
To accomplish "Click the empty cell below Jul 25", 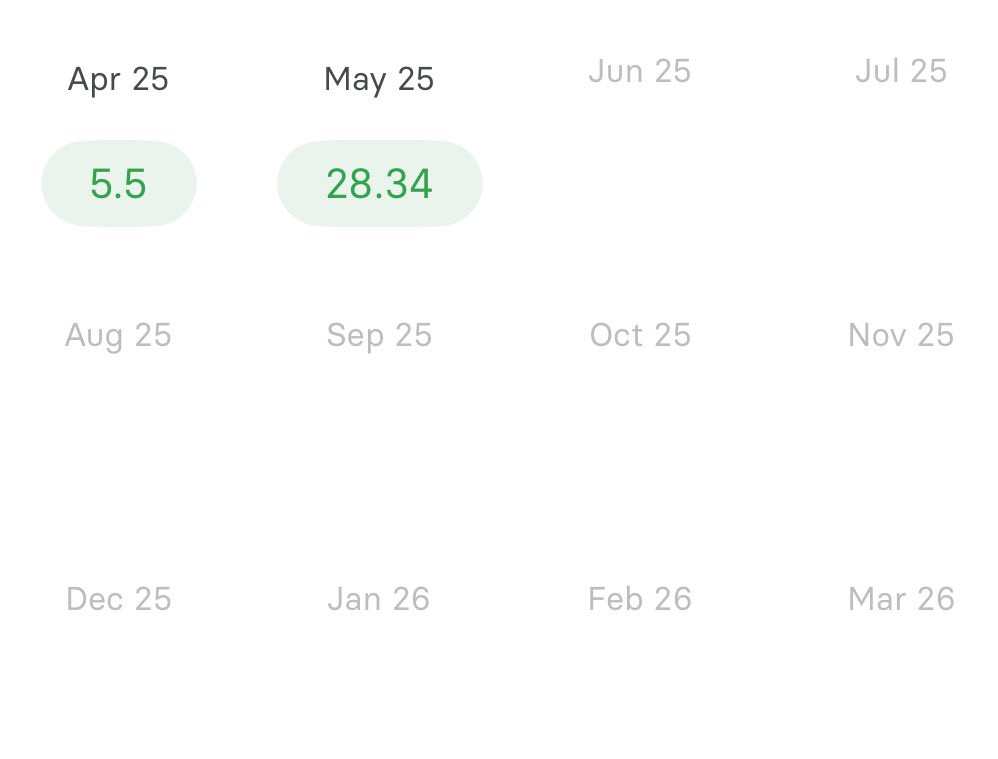I will point(900,184).
